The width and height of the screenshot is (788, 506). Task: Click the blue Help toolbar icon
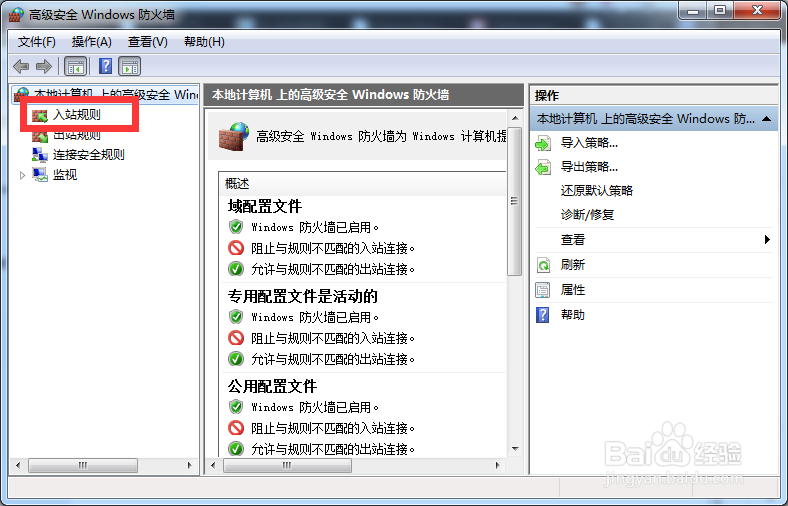(x=106, y=66)
